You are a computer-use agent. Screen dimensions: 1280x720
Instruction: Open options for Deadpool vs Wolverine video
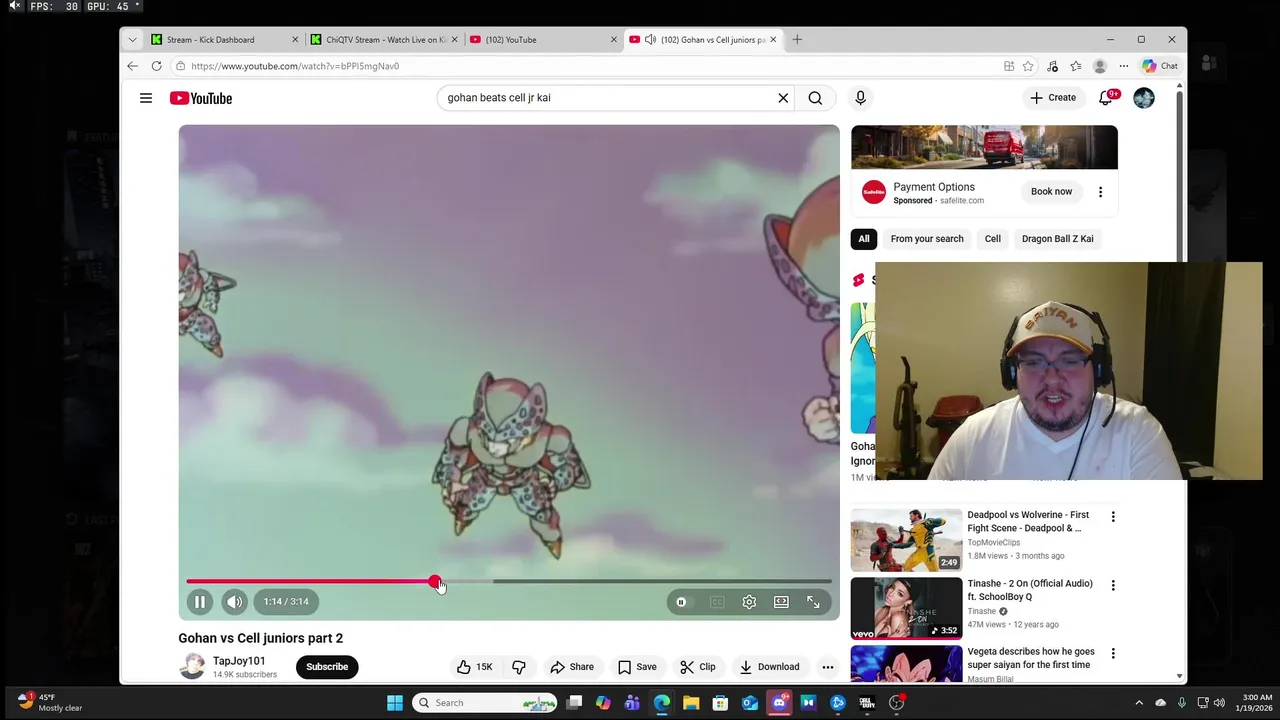[x=1113, y=517]
